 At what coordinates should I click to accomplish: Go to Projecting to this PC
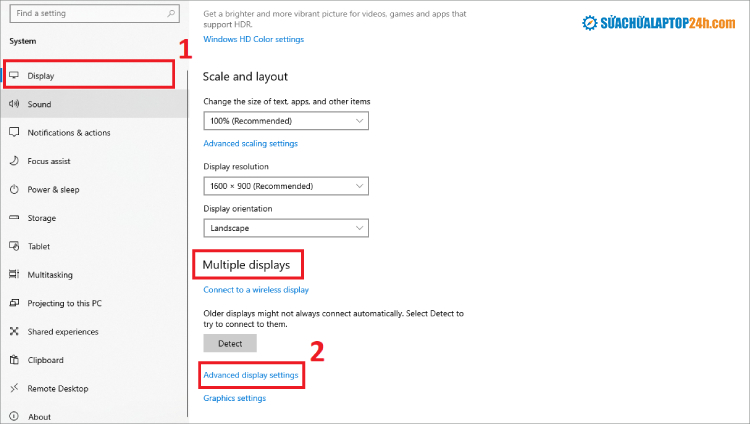(64, 303)
